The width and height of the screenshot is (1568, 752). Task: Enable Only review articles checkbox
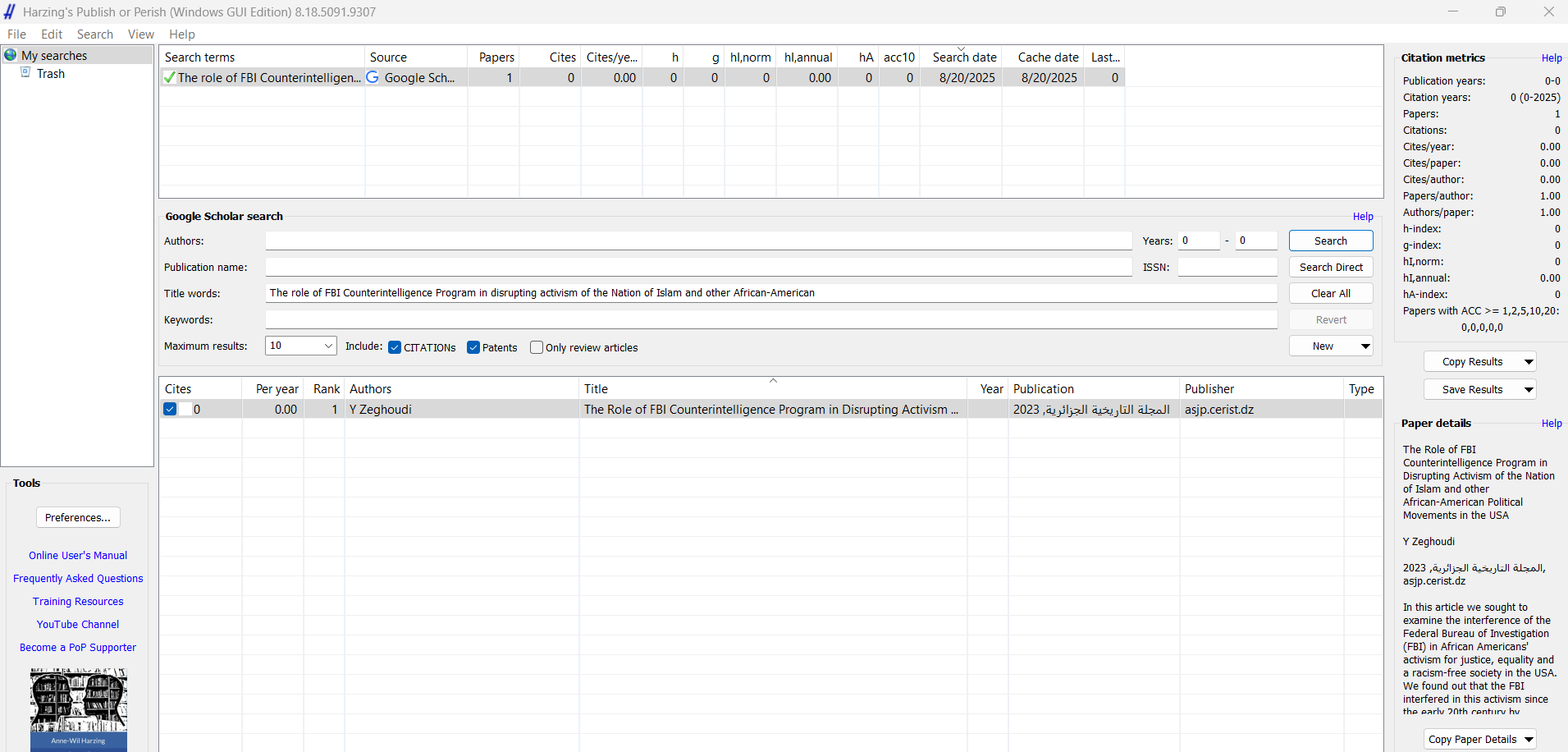click(x=537, y=347)
